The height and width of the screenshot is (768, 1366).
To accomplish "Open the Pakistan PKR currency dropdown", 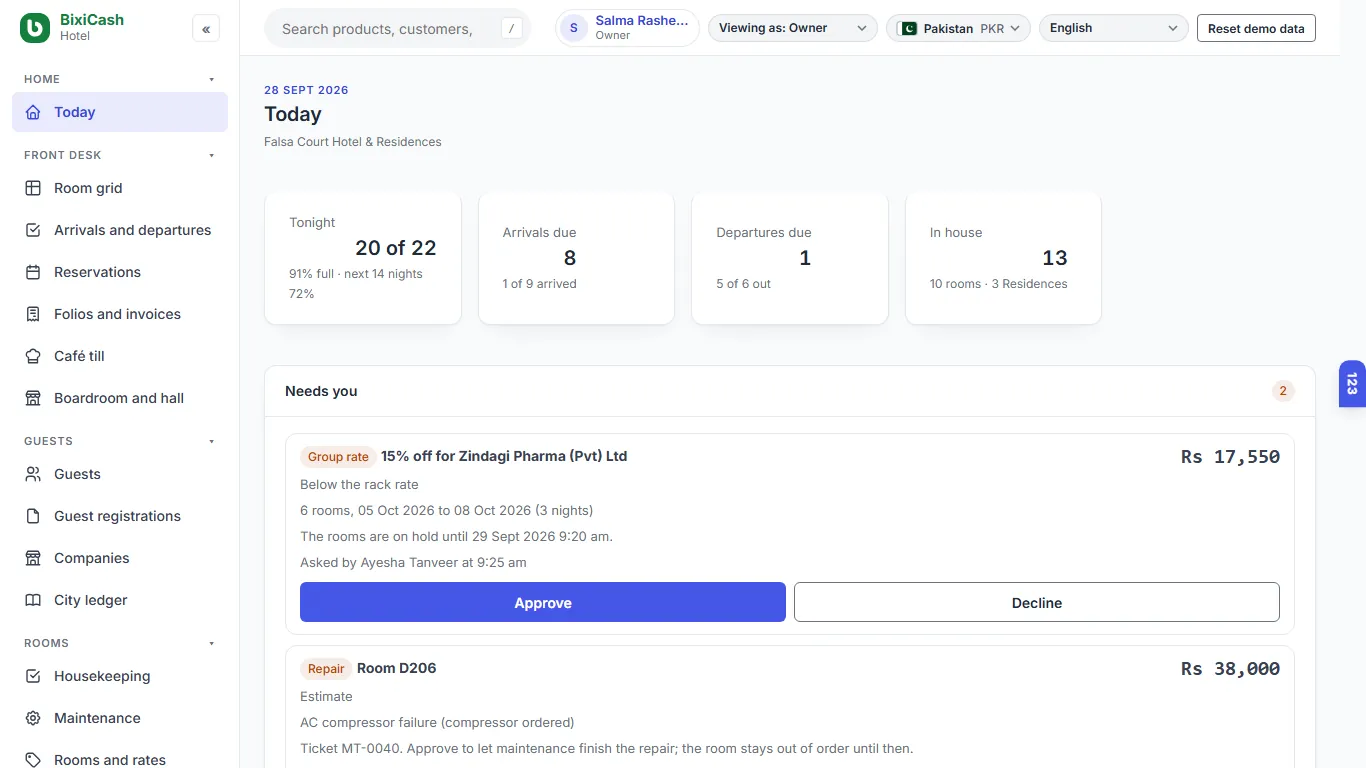I will [x=958, y=28].
